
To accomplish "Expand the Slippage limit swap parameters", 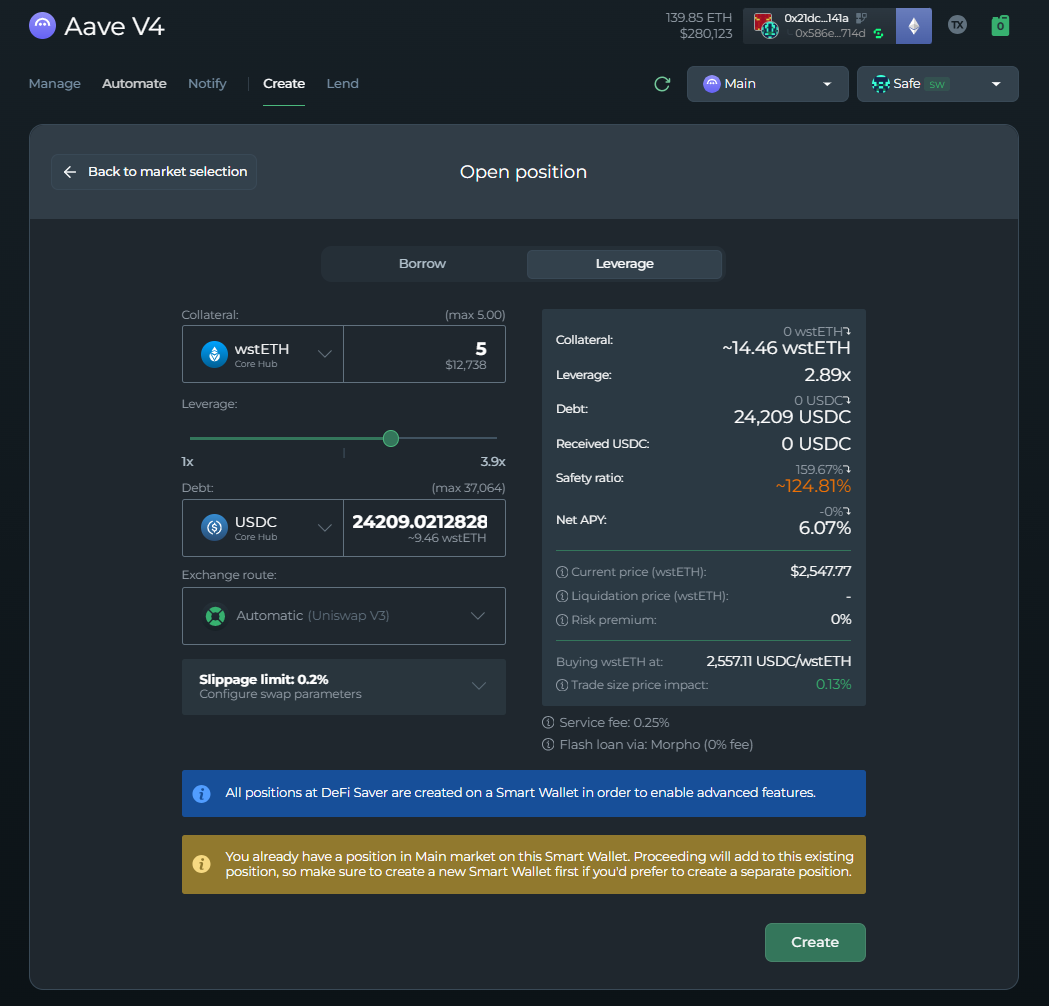I will 343,687.
